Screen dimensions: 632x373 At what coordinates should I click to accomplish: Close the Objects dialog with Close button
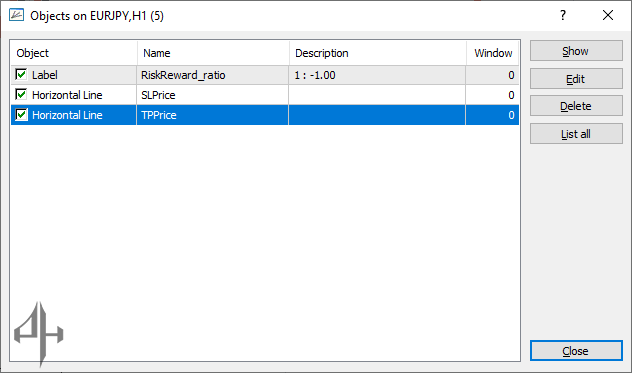[x=576, y=351]
